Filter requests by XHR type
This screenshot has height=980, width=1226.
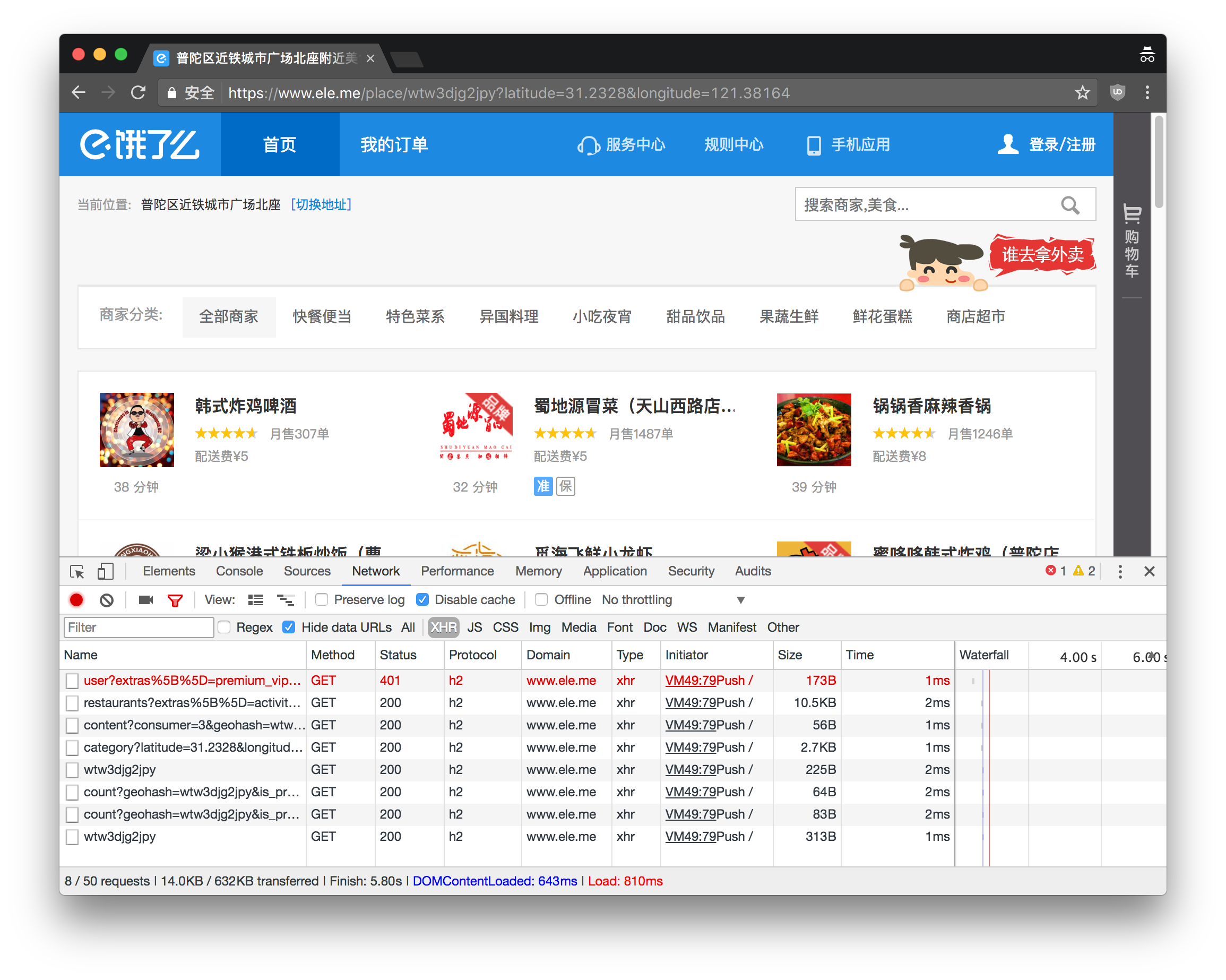(444, 627)
